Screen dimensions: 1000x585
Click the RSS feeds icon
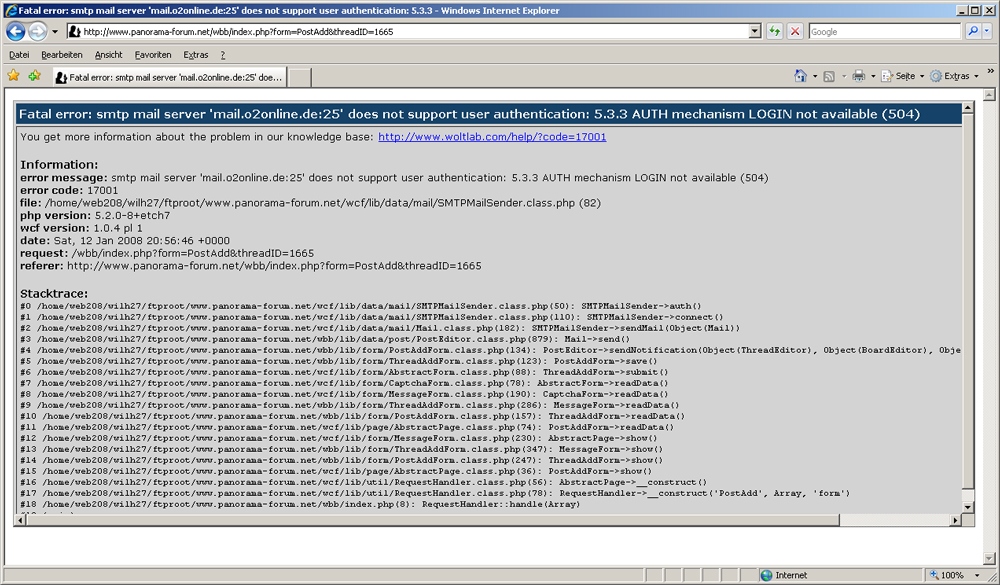[828, 76]
